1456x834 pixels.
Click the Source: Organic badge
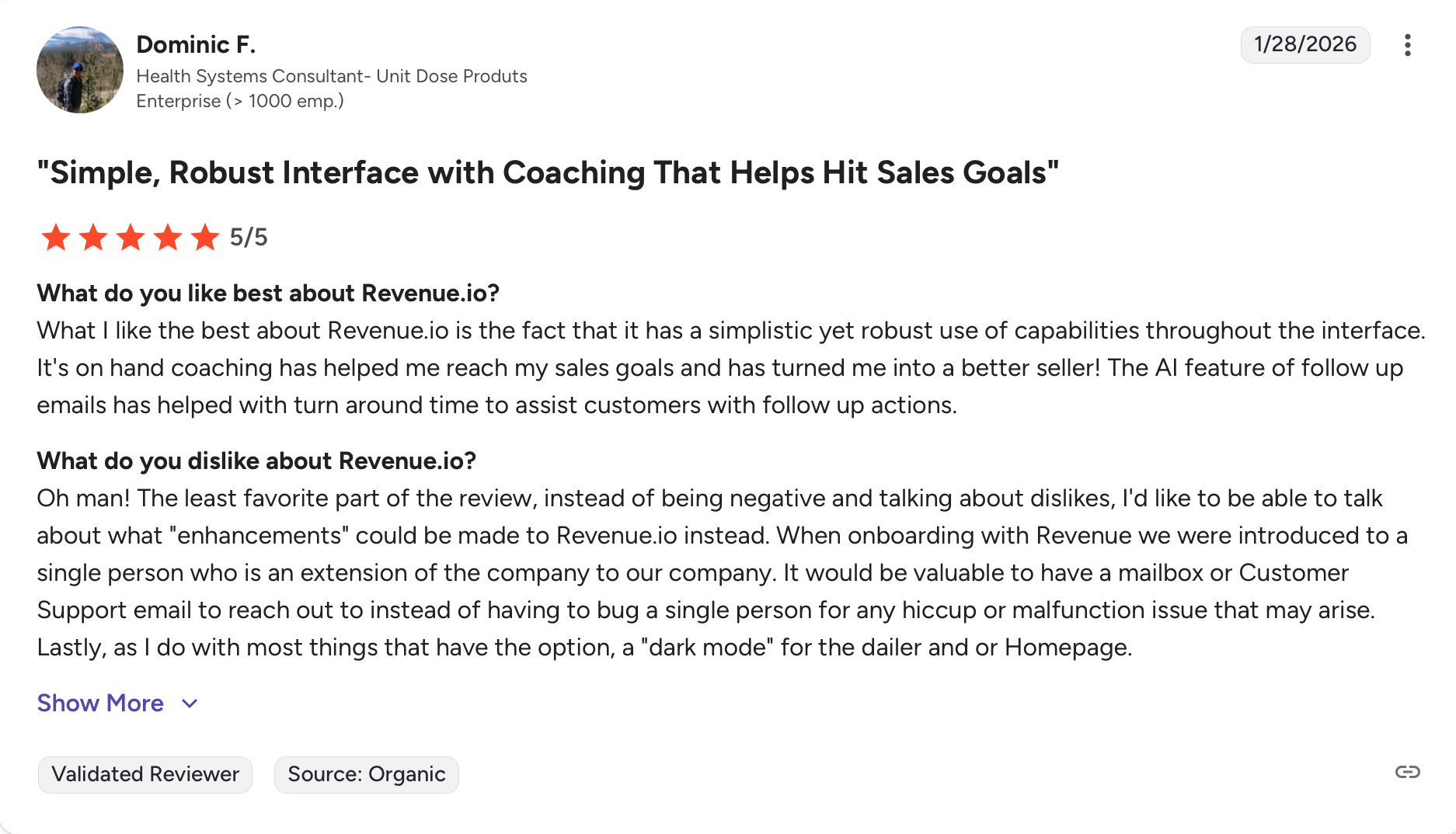367,774
